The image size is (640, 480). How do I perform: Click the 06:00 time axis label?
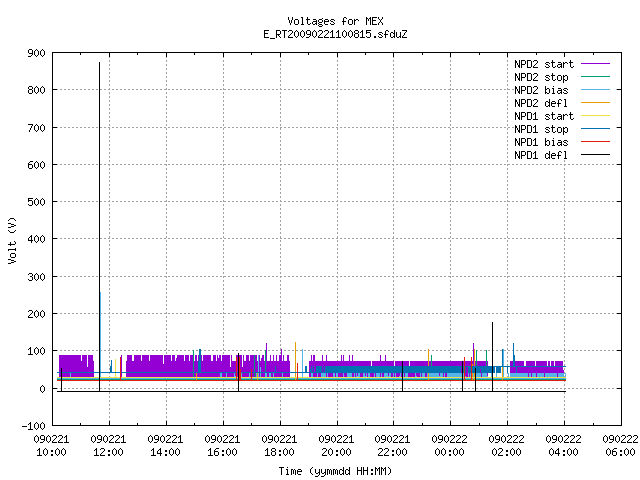coord(620,452)
